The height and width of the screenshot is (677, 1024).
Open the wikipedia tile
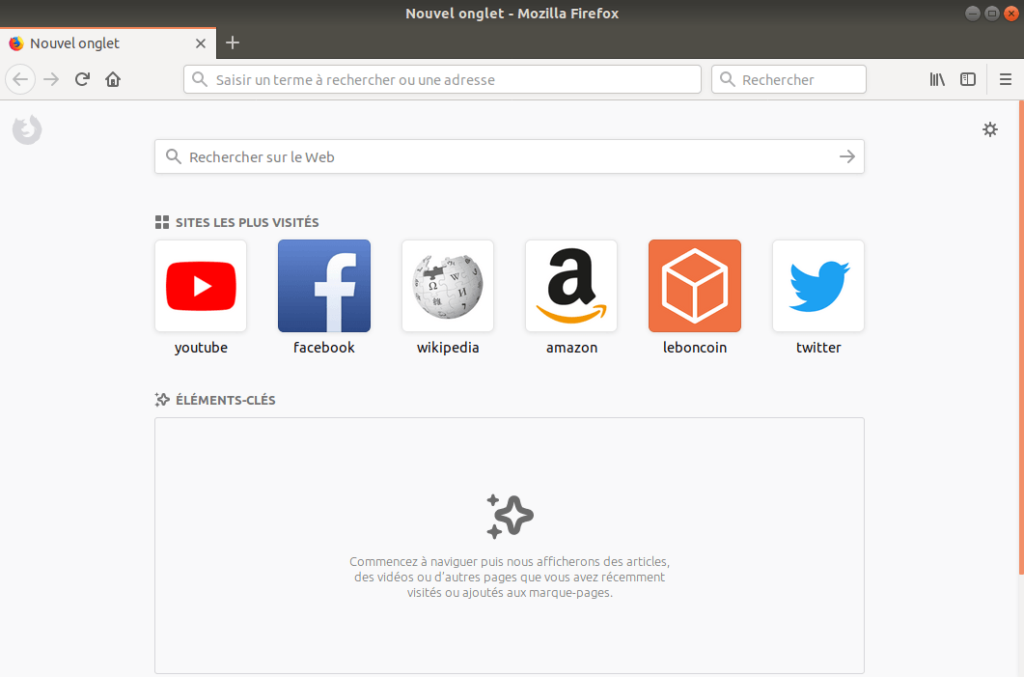point(448,286)
